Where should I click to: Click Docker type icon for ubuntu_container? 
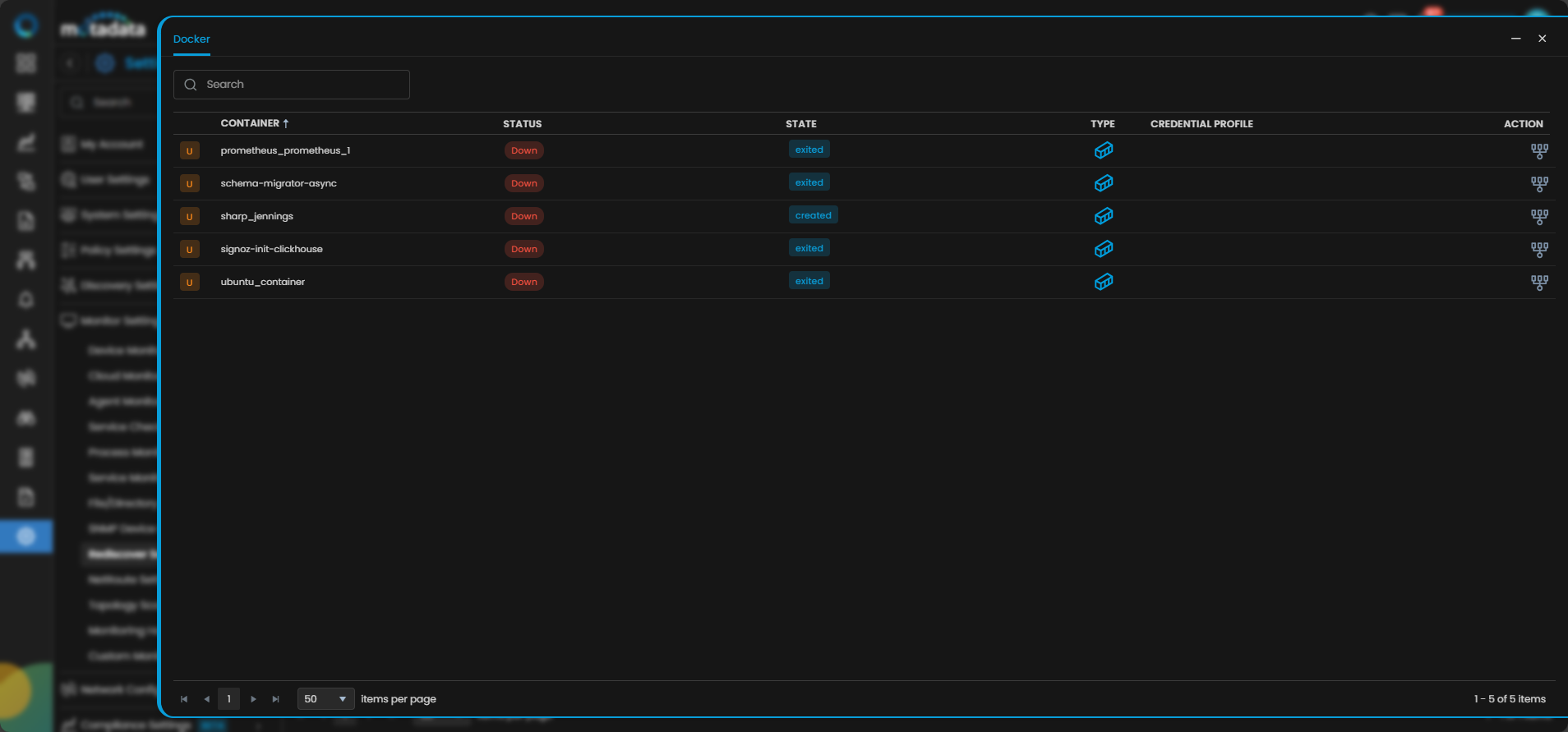(x=1104, y=282)
